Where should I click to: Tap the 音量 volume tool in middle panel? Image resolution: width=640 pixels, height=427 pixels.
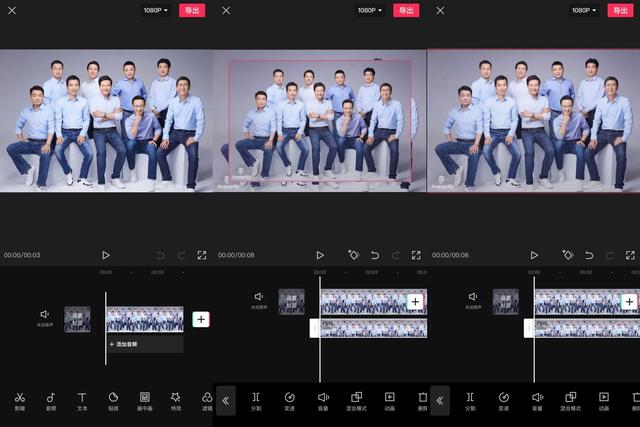(x=323, y=401)
